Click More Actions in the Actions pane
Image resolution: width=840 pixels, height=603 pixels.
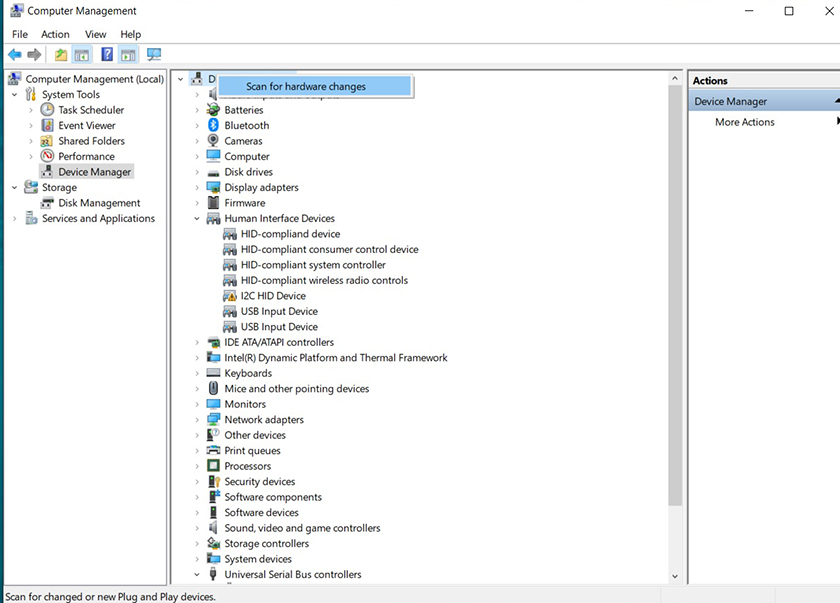[x=744, y=122]
